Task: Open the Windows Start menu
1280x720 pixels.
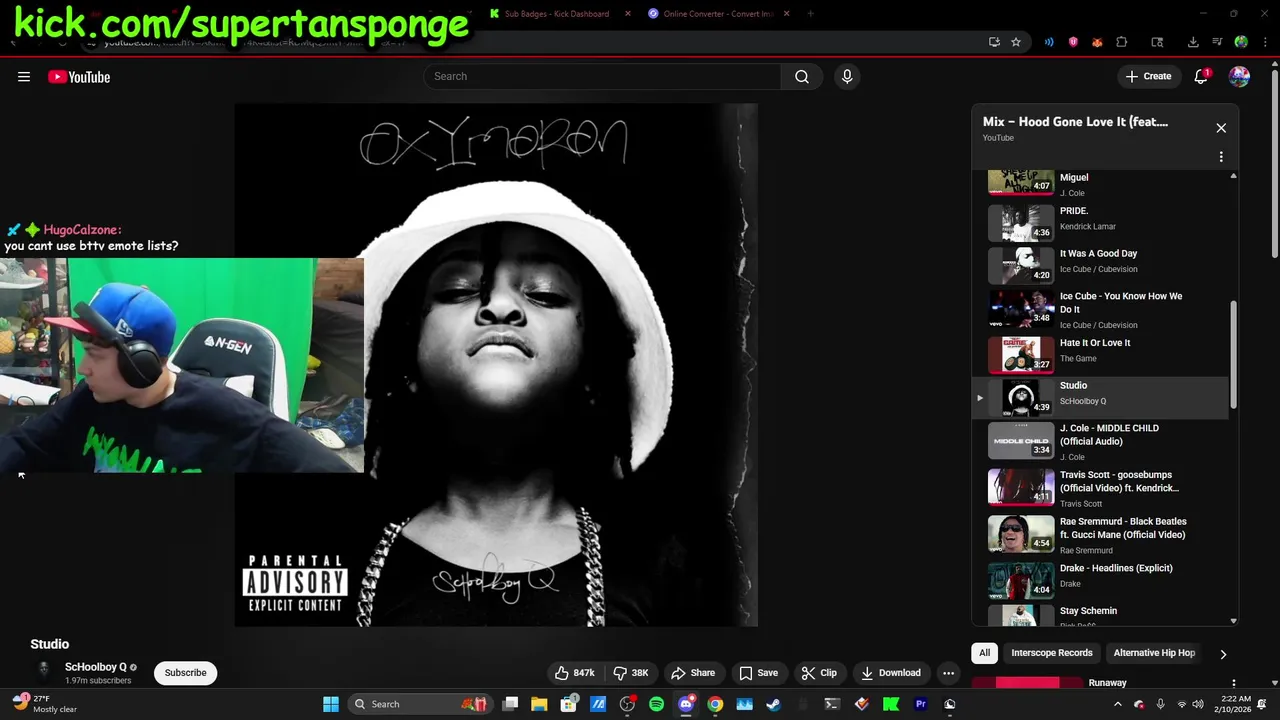Action: click(331, 704)
